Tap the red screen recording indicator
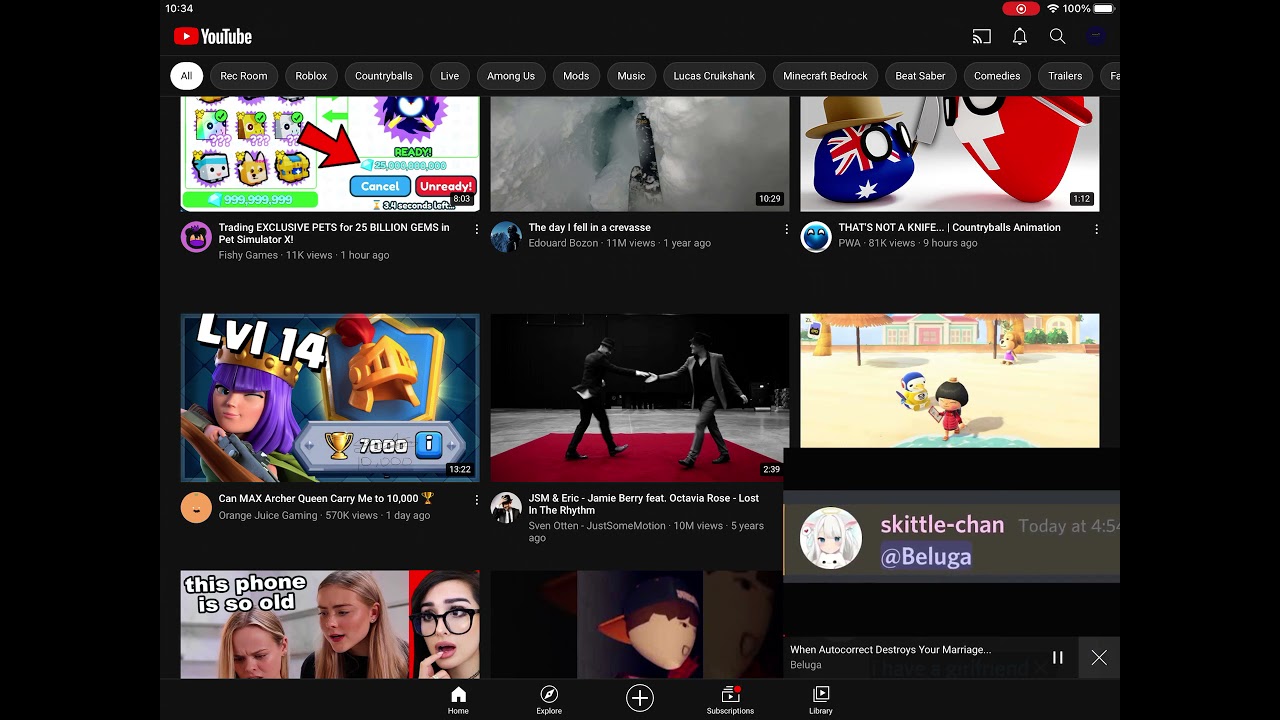This screenshot has height=720, width=1280. (1021, 9)
